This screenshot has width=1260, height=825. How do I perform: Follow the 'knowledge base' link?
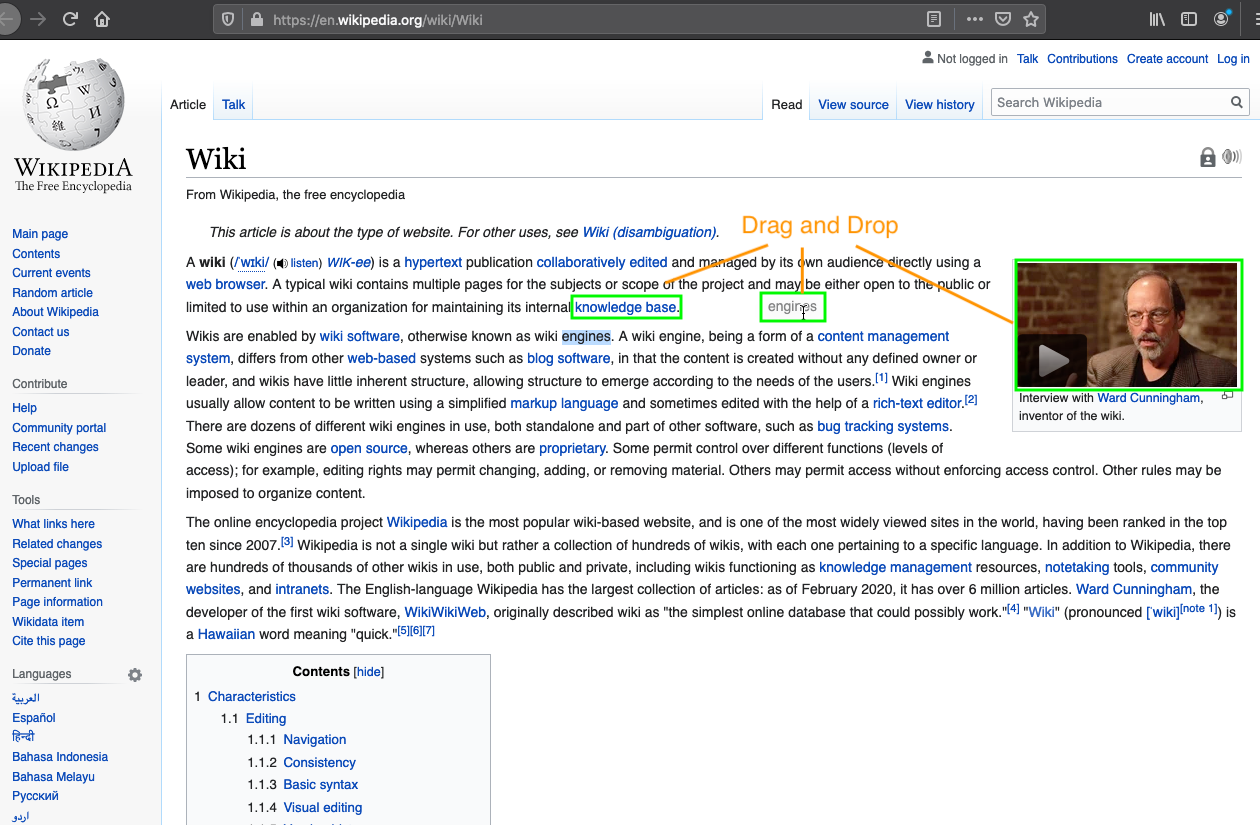pos(625,307)
